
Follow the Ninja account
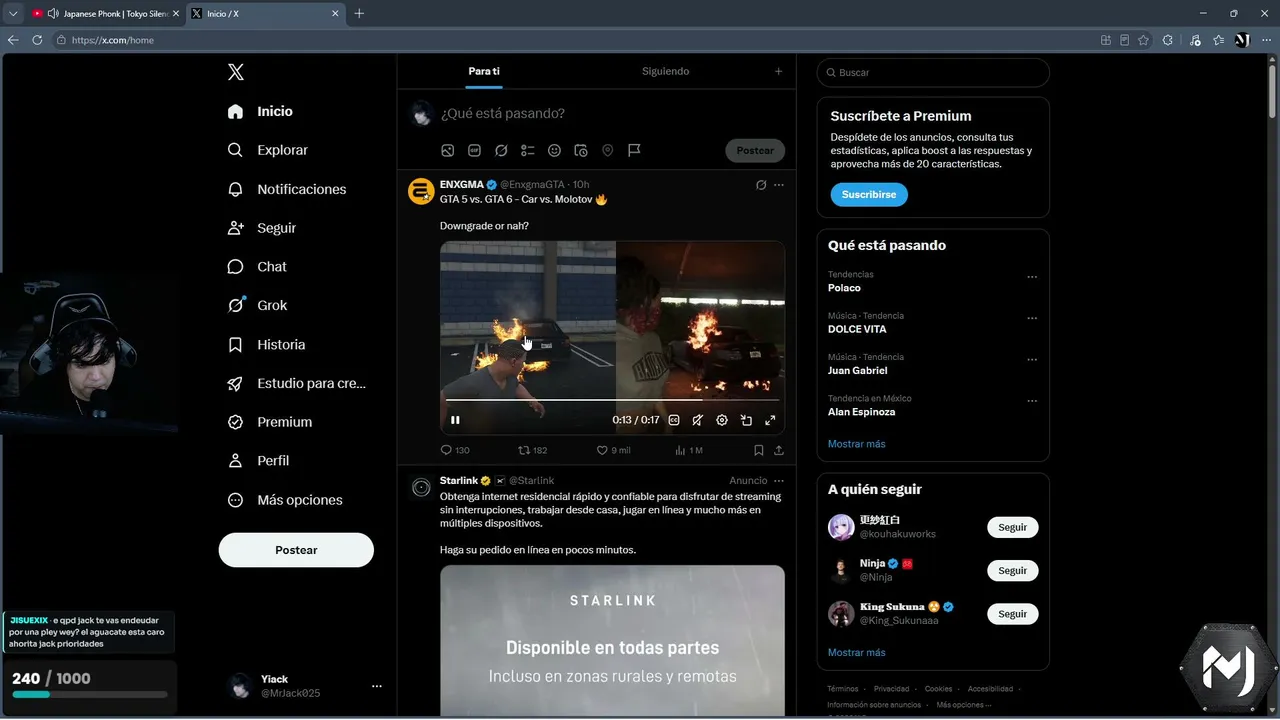click(1013, 570)
